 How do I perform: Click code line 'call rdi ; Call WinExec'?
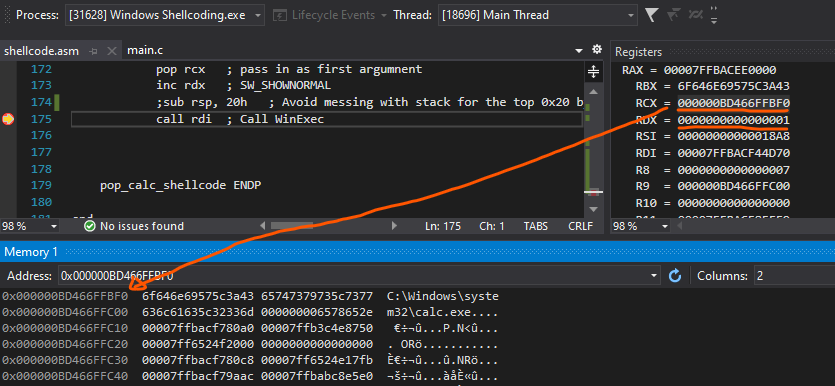[240, 119]
